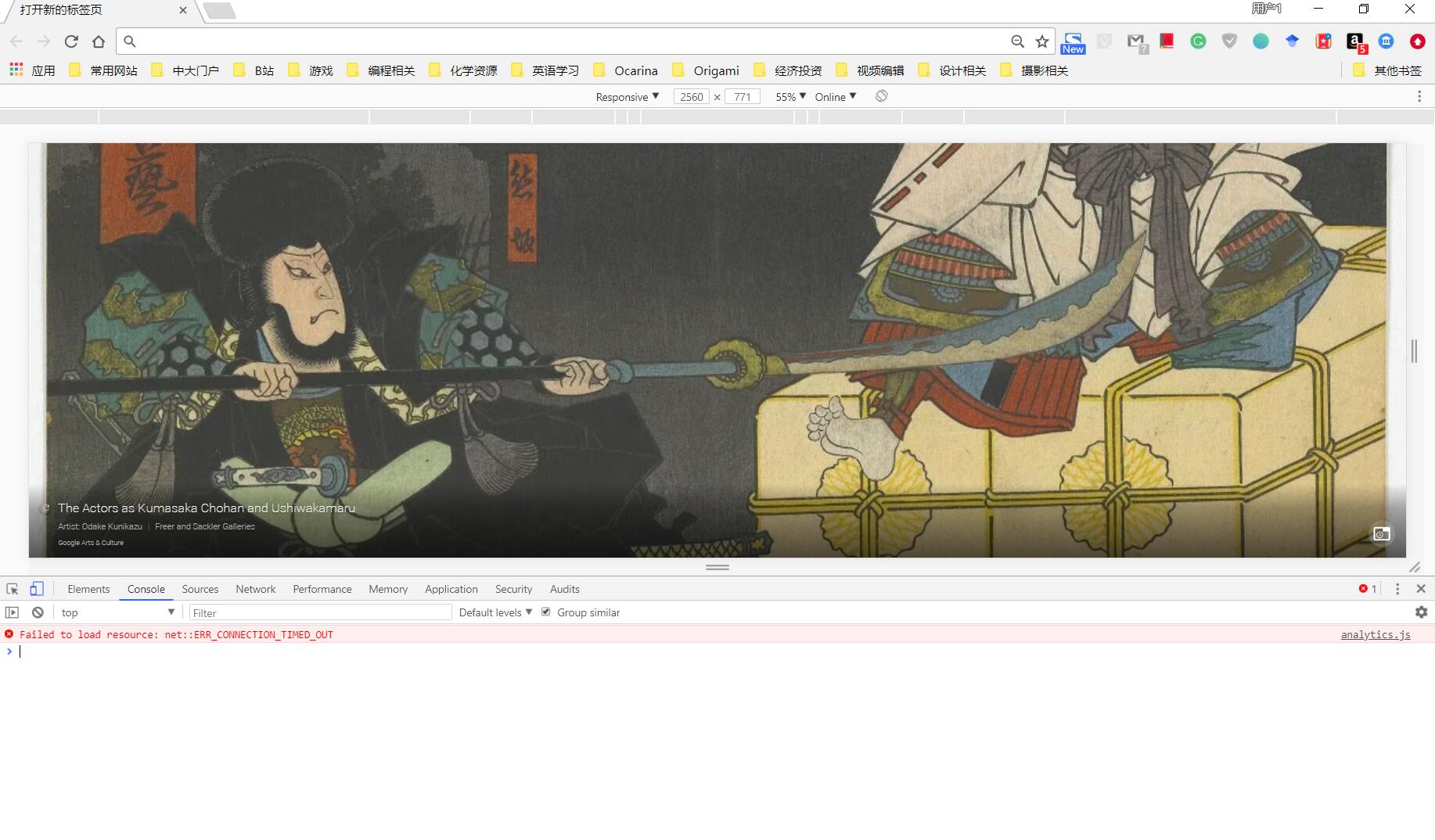1435x840 pixels.
Task: Open the Gmail checker extension
Action: coord(1136,42)
